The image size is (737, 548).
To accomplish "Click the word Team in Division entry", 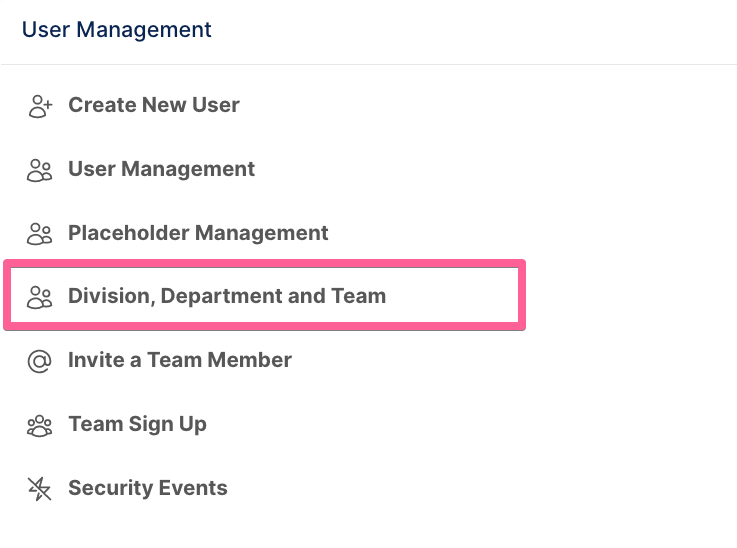I will click(358, 296).
